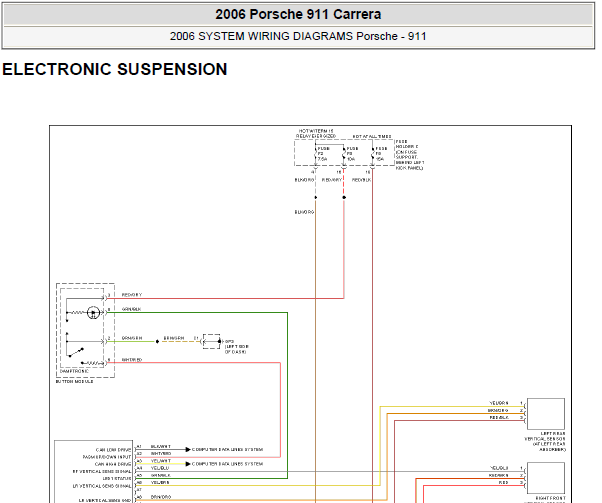Click the "CAN HIGH DRIVE" pin label
Image resolution: width=602 pixels, height=503 pixels.
(x=113, y=464)
